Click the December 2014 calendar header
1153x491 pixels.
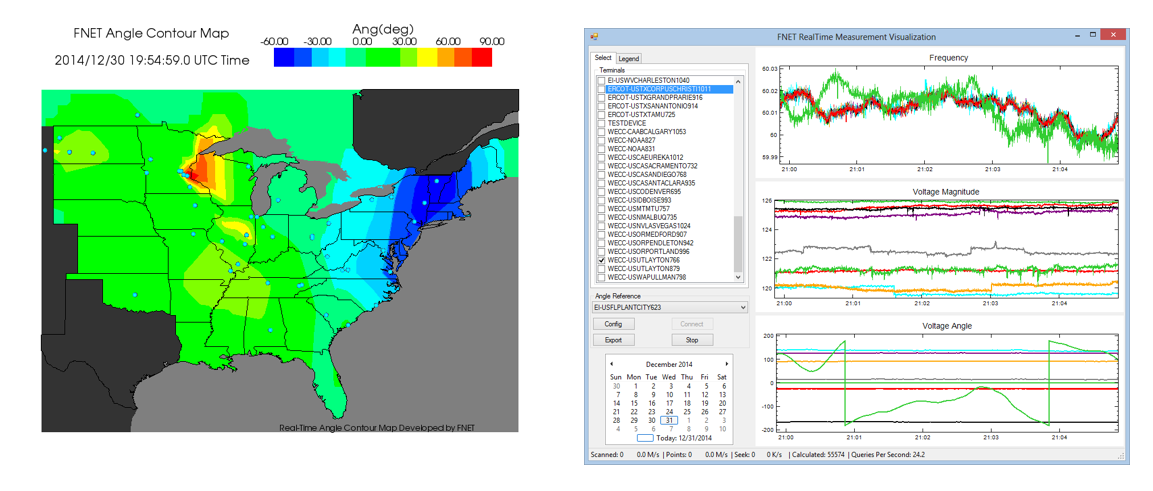(x=669, y=364)
